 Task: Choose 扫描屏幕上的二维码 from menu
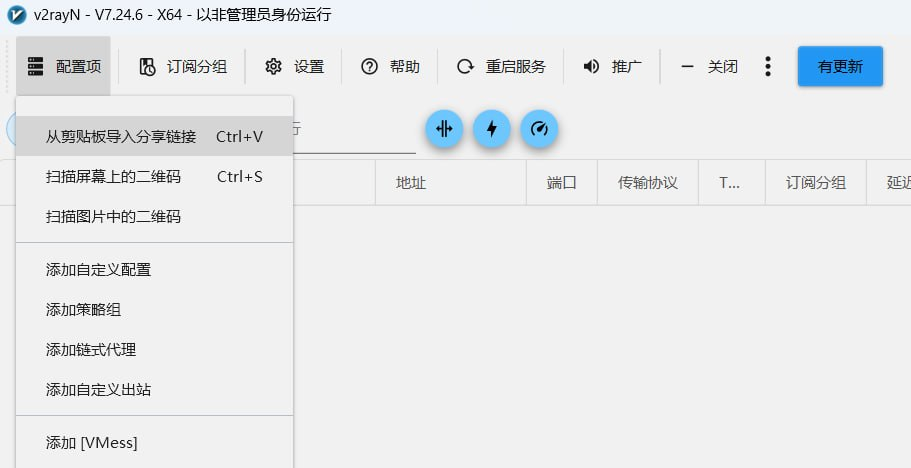[155, 177]
